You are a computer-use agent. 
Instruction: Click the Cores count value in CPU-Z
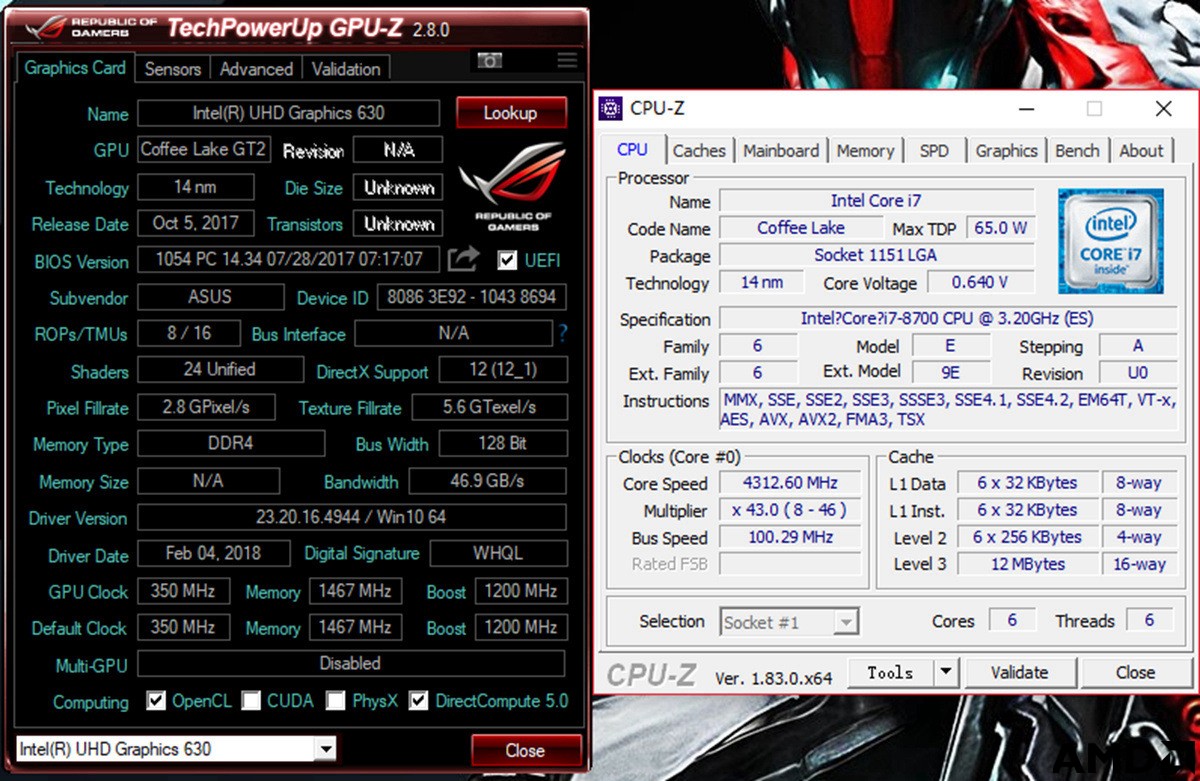(1012, 620)
